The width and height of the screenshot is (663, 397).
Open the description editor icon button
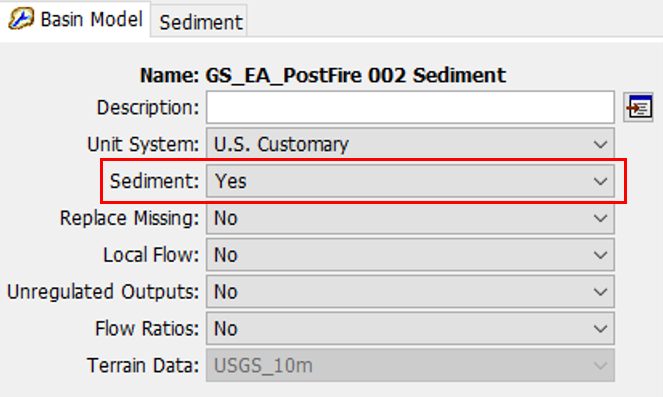(638, 108)
